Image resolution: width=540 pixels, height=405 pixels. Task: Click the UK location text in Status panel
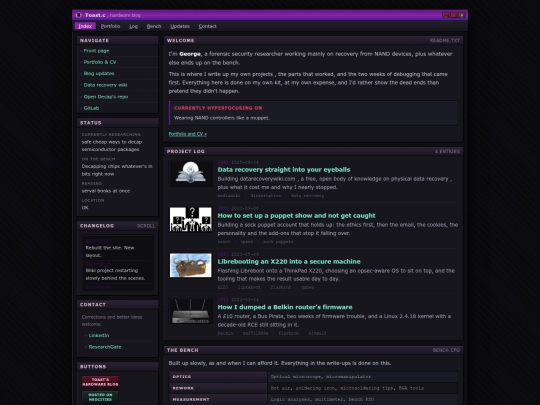point(85,208)
